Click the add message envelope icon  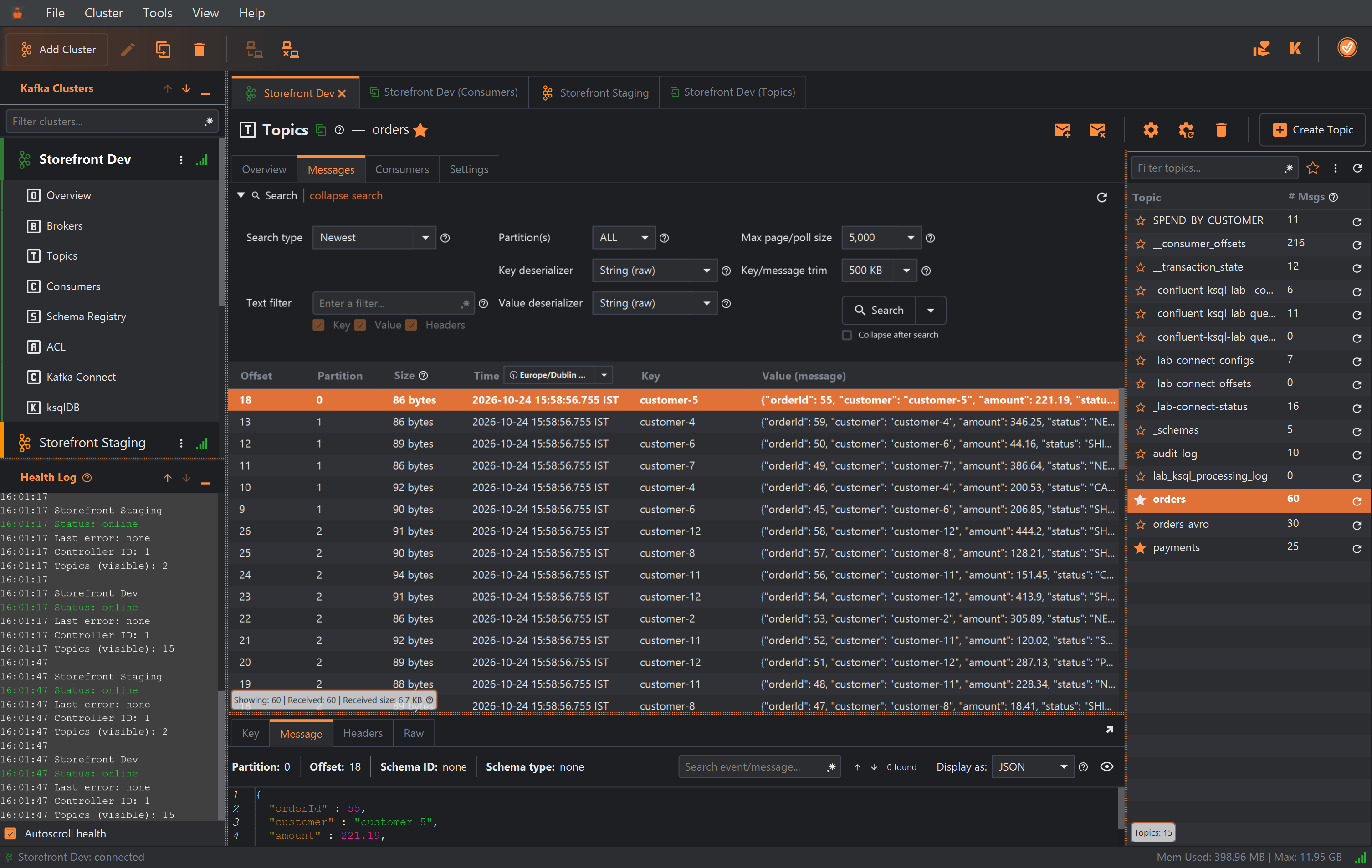1062,130
